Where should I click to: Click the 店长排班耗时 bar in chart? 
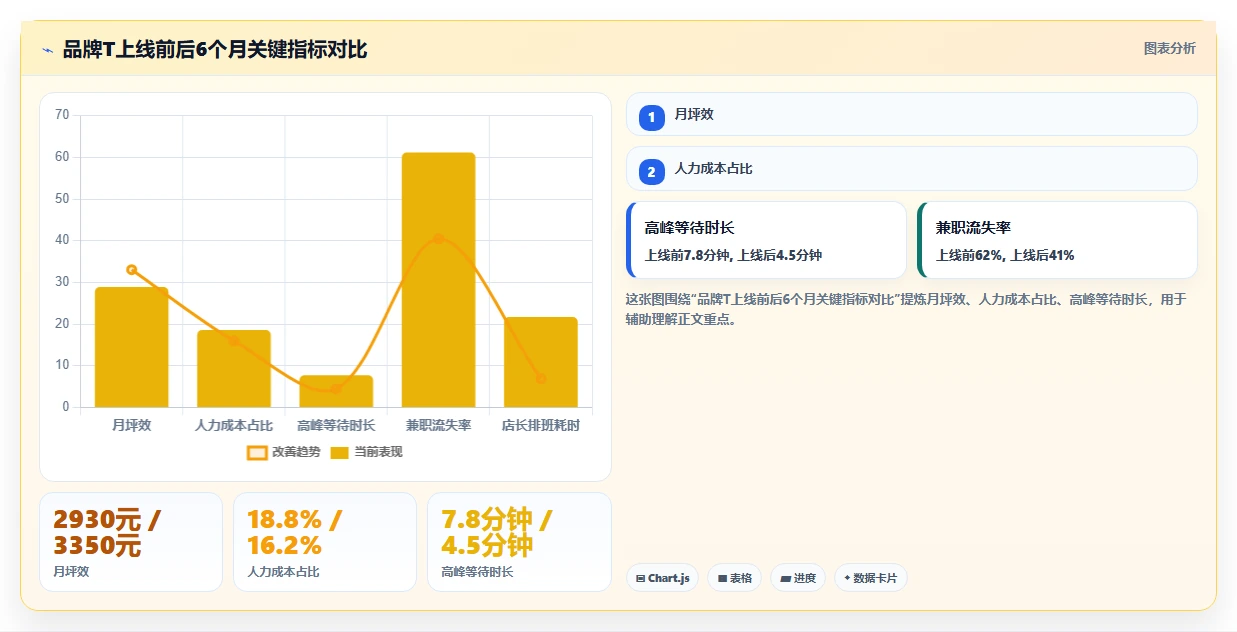coord(541,362)
